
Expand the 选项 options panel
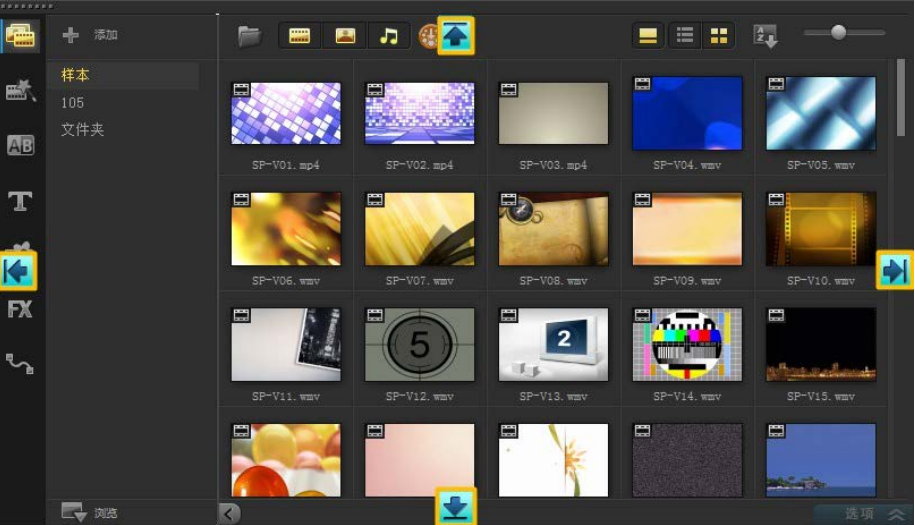coord(872,513)
